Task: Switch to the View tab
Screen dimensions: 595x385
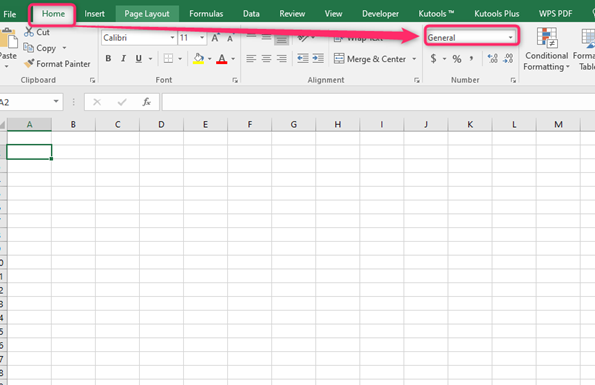Action: 333,14
